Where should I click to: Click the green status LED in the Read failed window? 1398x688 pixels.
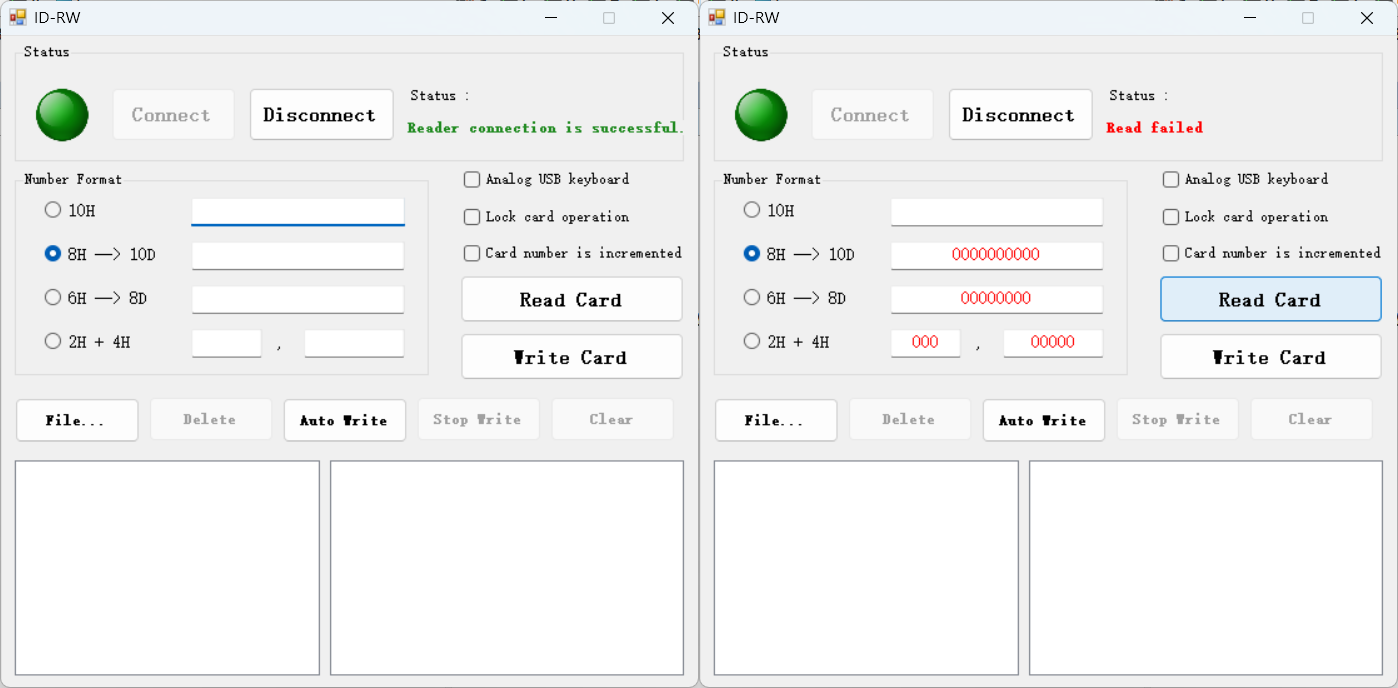tap(761, 115)
